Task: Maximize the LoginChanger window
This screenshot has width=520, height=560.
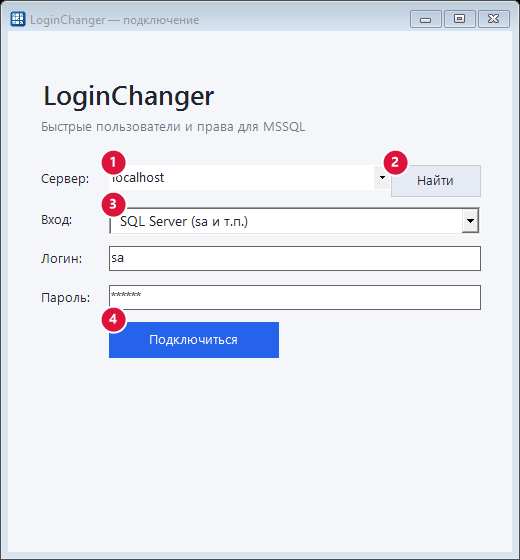Action: click(459, 19)
